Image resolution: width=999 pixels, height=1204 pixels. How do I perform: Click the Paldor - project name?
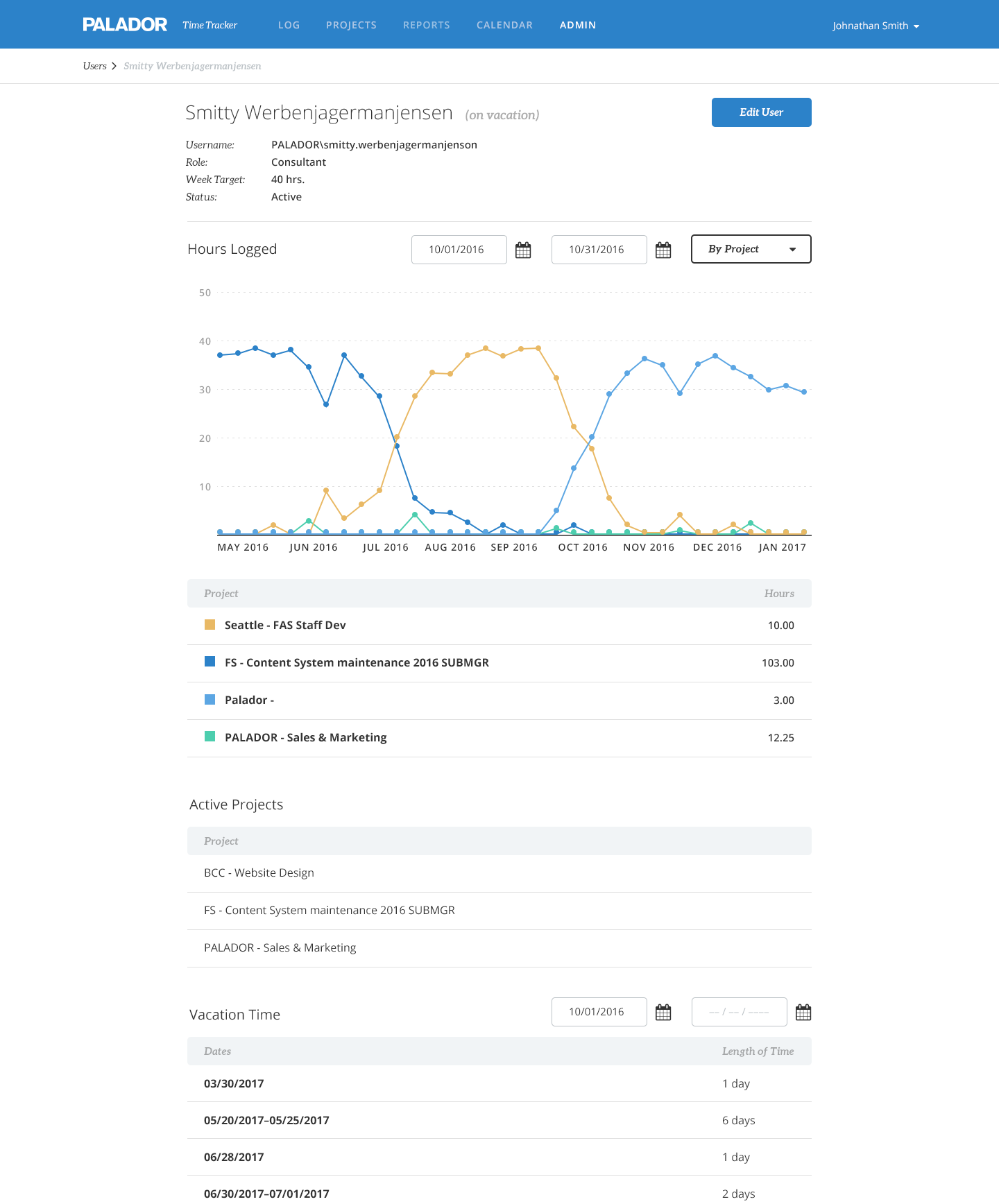(x=249, y=700)
